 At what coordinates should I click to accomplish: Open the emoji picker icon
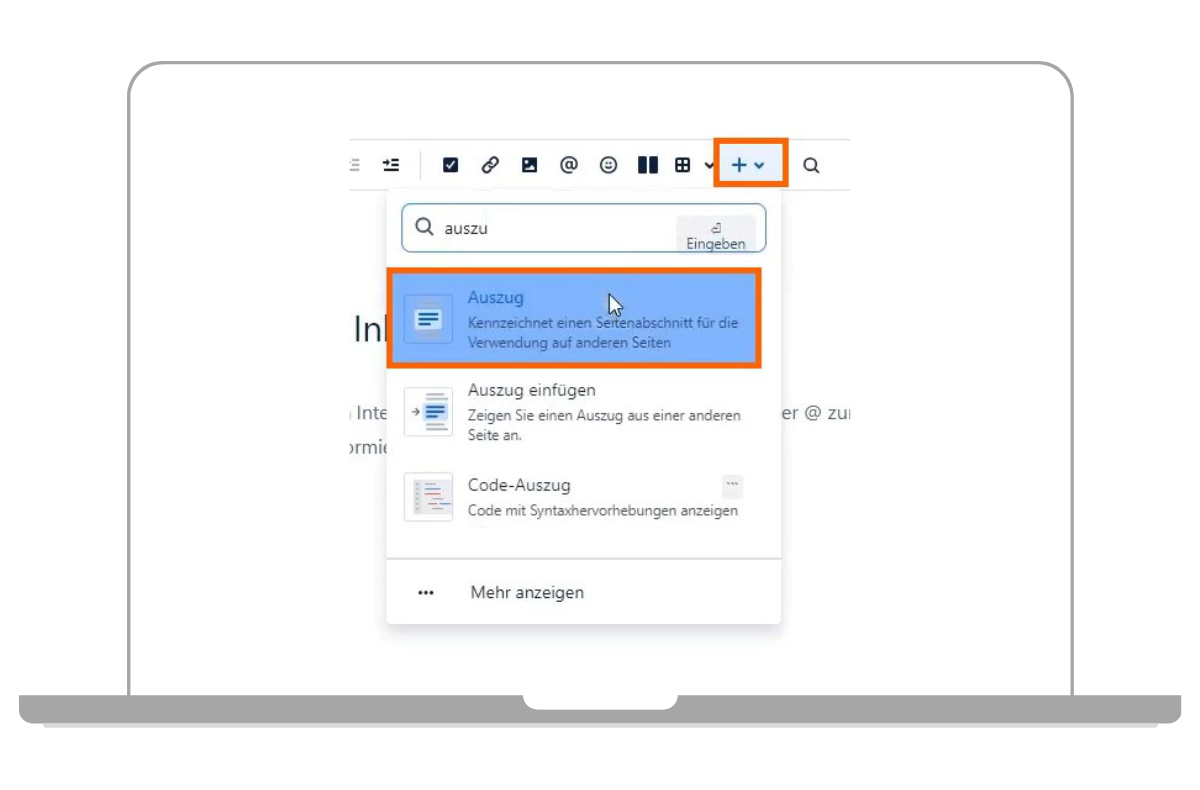608,165
